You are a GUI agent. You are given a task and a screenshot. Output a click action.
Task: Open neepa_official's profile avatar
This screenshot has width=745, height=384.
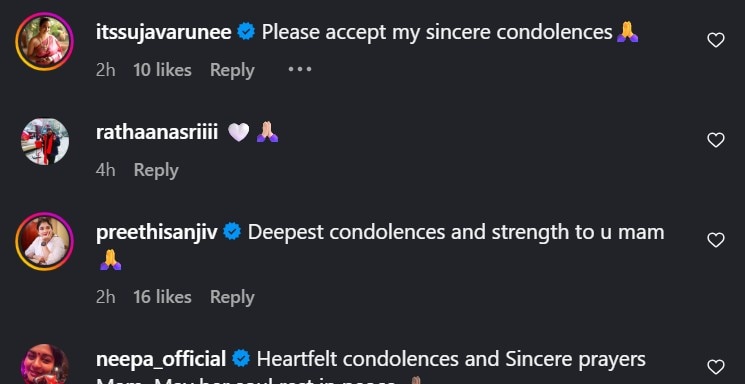tap(45, 364)
